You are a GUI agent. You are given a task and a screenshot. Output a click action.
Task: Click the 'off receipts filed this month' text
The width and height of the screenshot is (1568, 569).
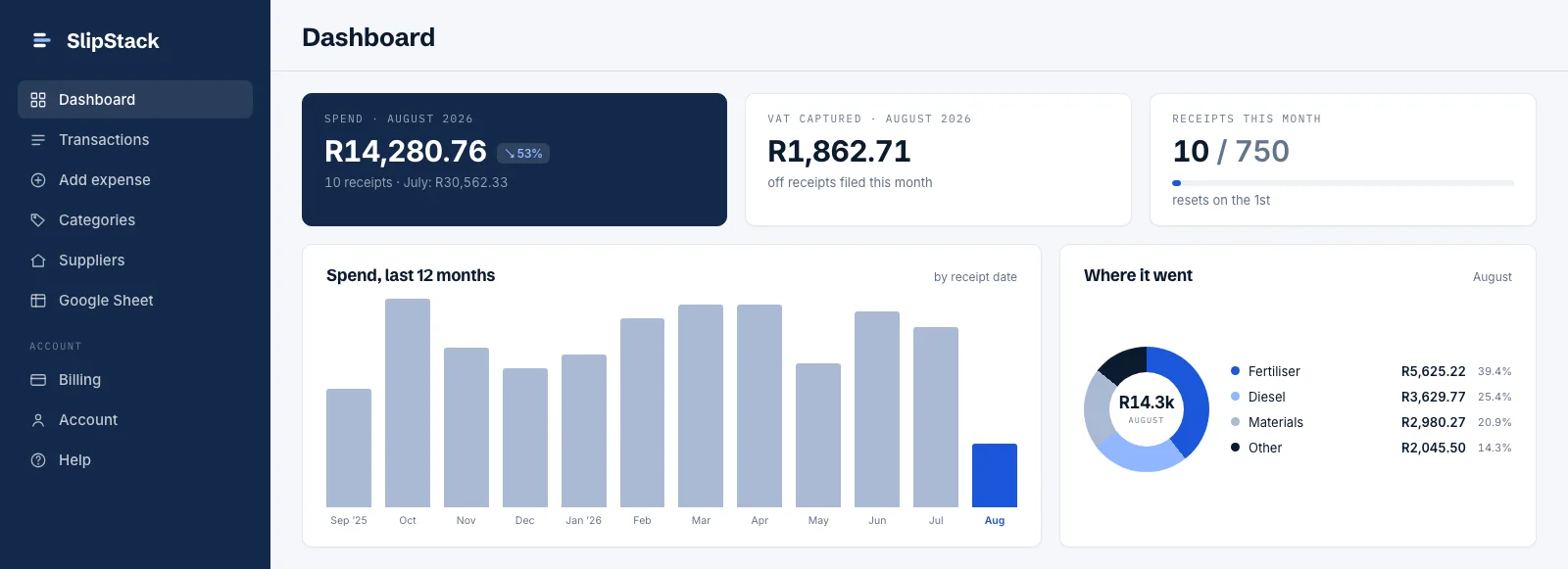tap(850, 182)
